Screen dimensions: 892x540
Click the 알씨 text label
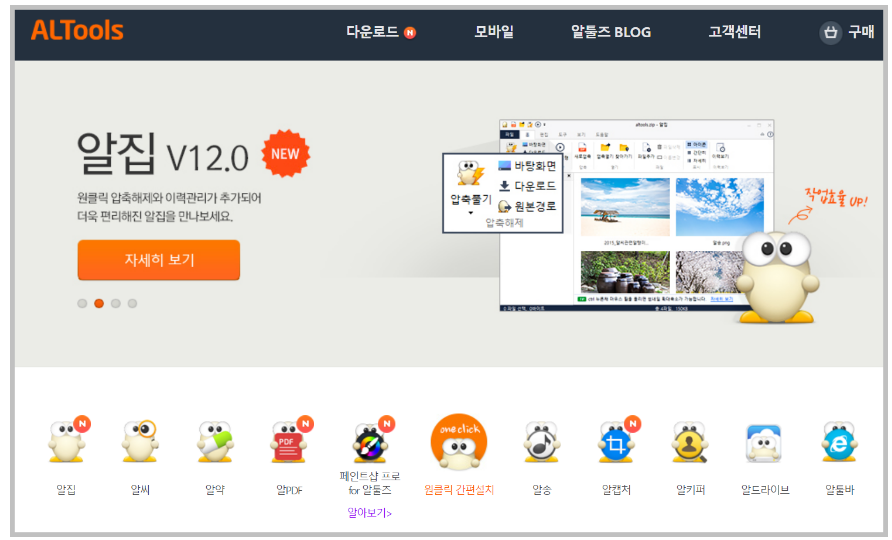[x=140, y=489]
